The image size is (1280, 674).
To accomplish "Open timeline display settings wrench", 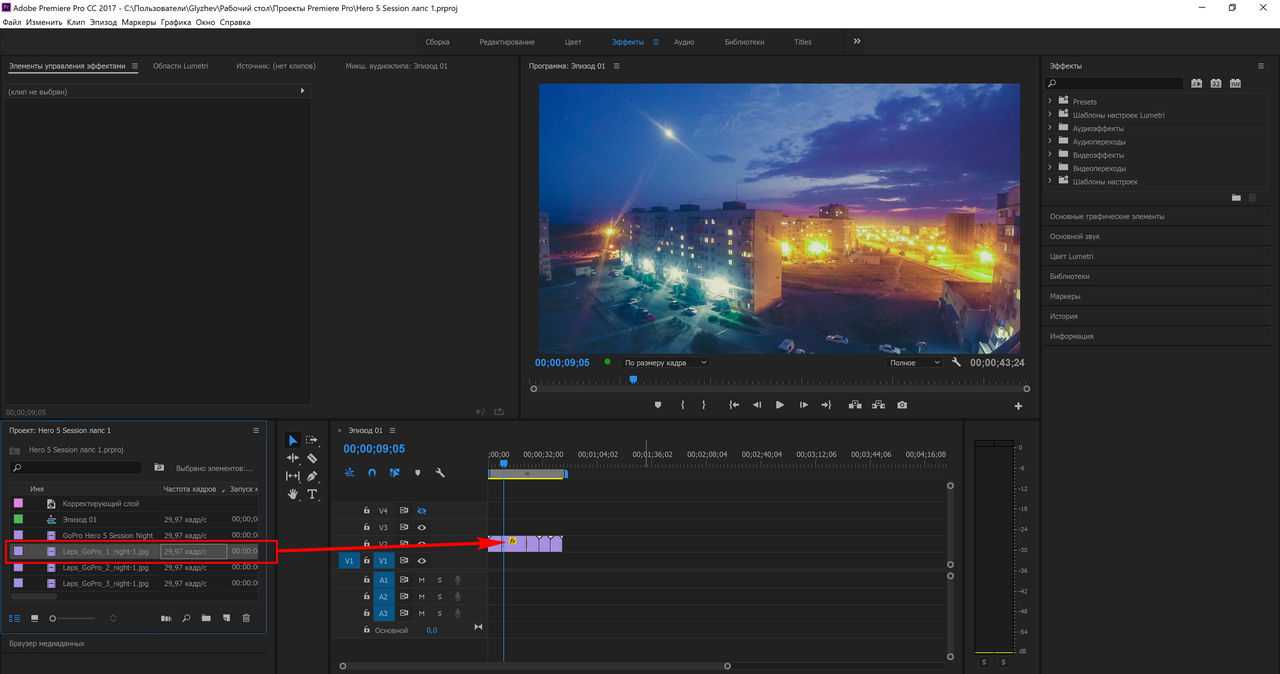I will (440, 473).
